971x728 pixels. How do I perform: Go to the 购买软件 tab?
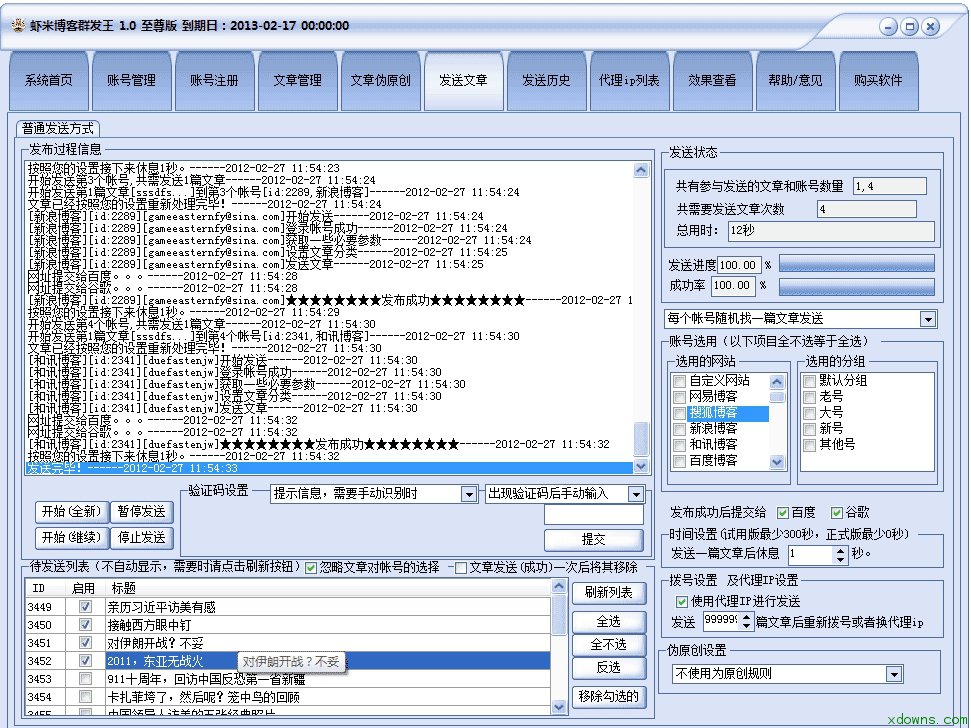878,80
